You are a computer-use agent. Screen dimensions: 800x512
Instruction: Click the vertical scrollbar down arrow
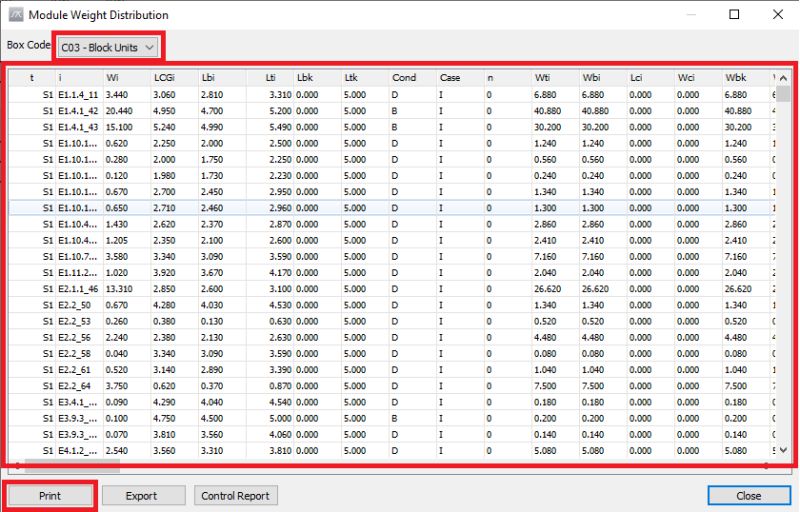click(783, 450)
